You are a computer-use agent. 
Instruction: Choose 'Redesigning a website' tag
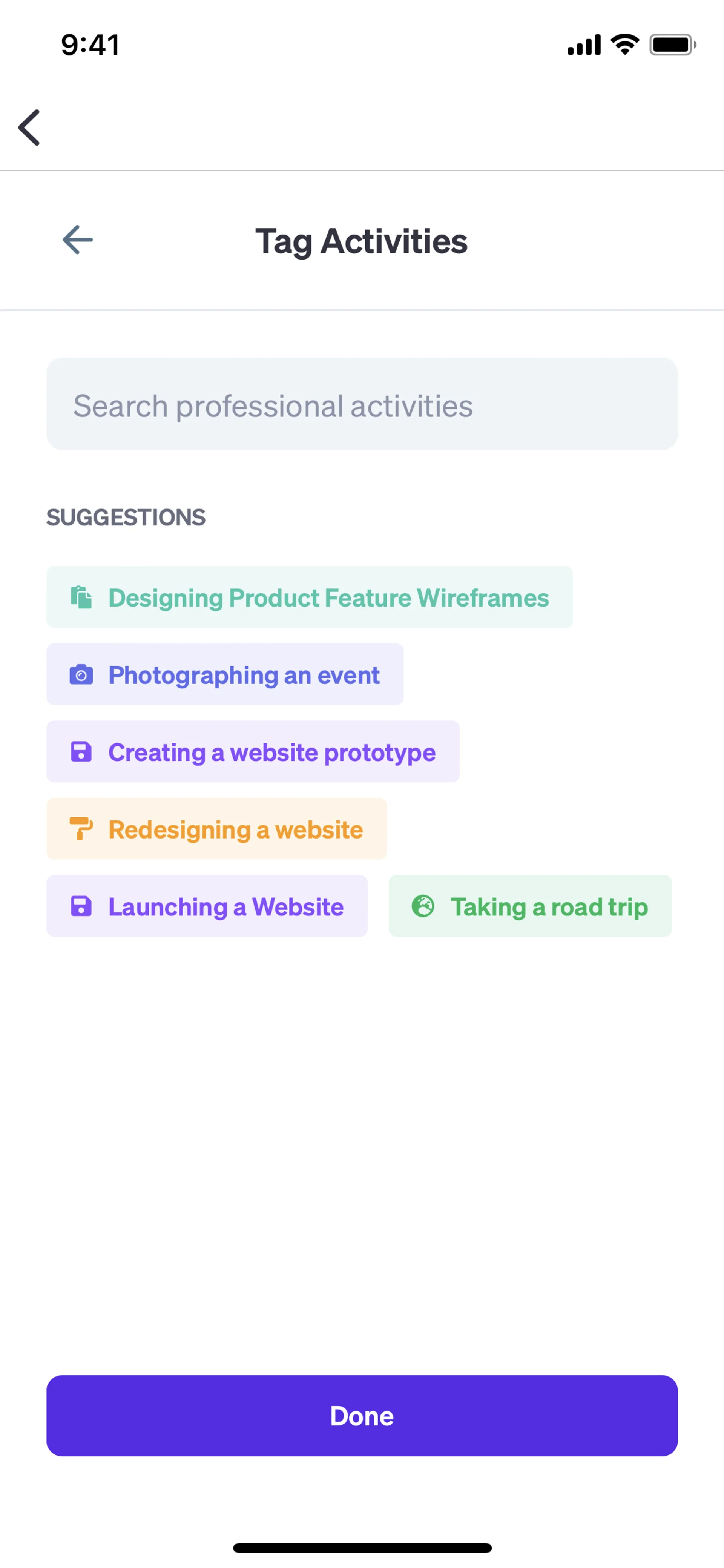[x=235, y=829]
